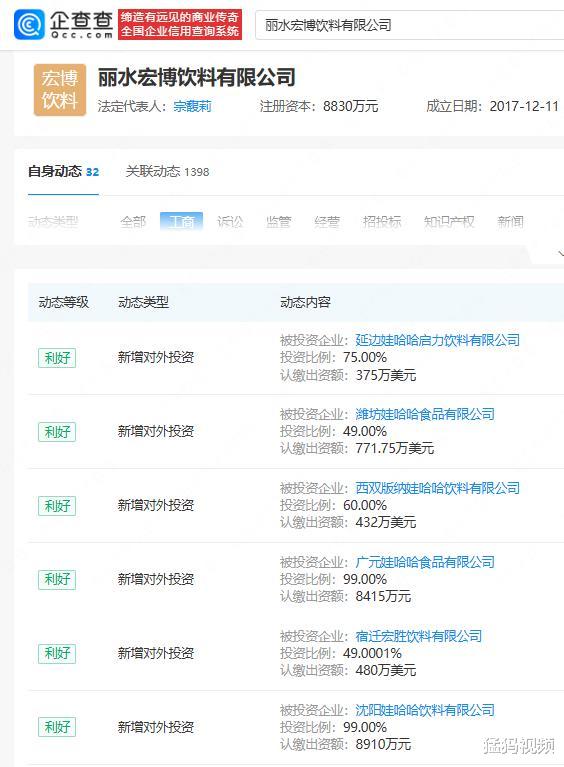Switch to the 自身动态 tab

tap(64, 172)
